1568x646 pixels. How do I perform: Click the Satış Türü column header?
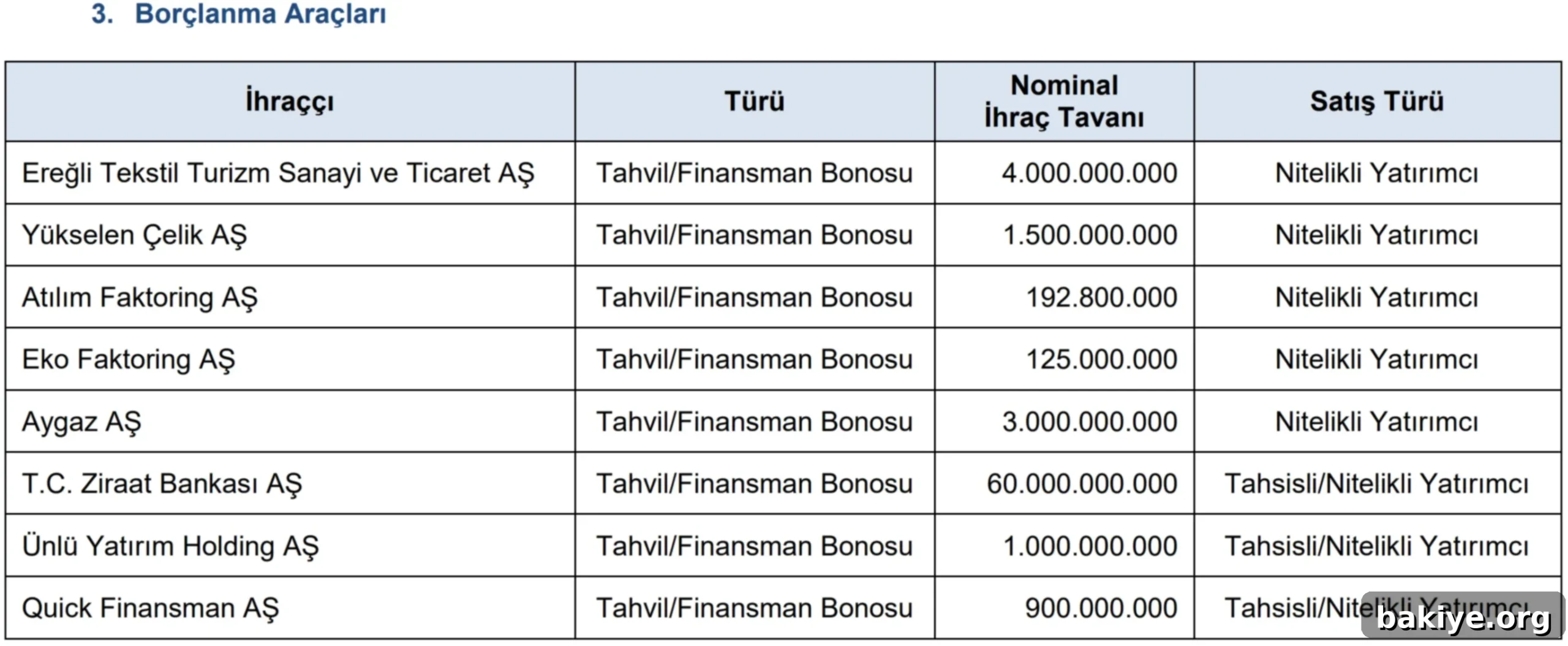pyautogui.click(x=1378, y=101)
